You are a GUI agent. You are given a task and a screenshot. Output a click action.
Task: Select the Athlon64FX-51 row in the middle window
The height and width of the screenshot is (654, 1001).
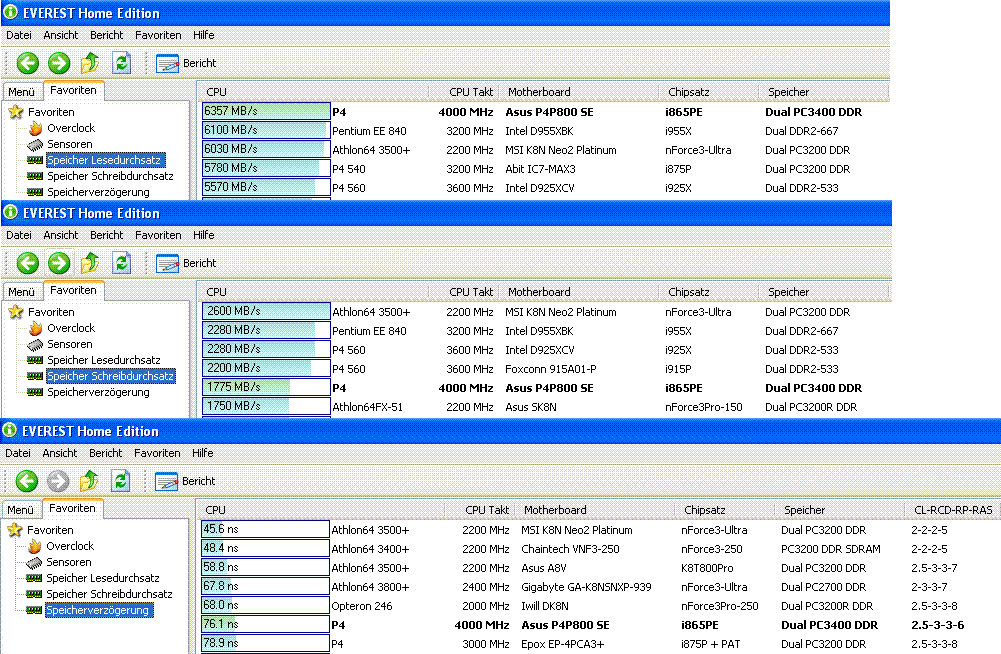point(545,407)
